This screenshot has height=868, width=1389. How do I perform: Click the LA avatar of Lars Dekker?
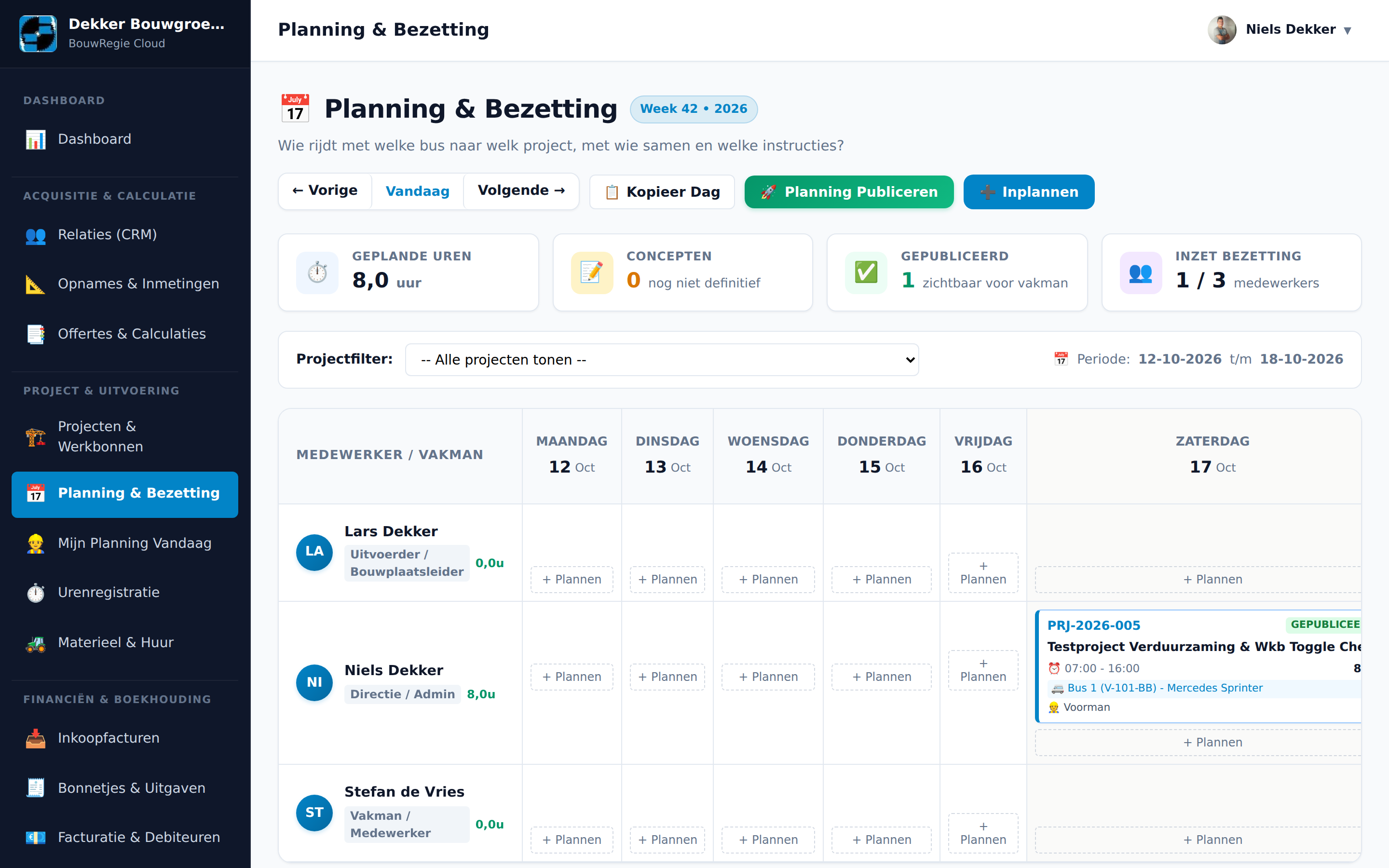[x=314, y=552]
